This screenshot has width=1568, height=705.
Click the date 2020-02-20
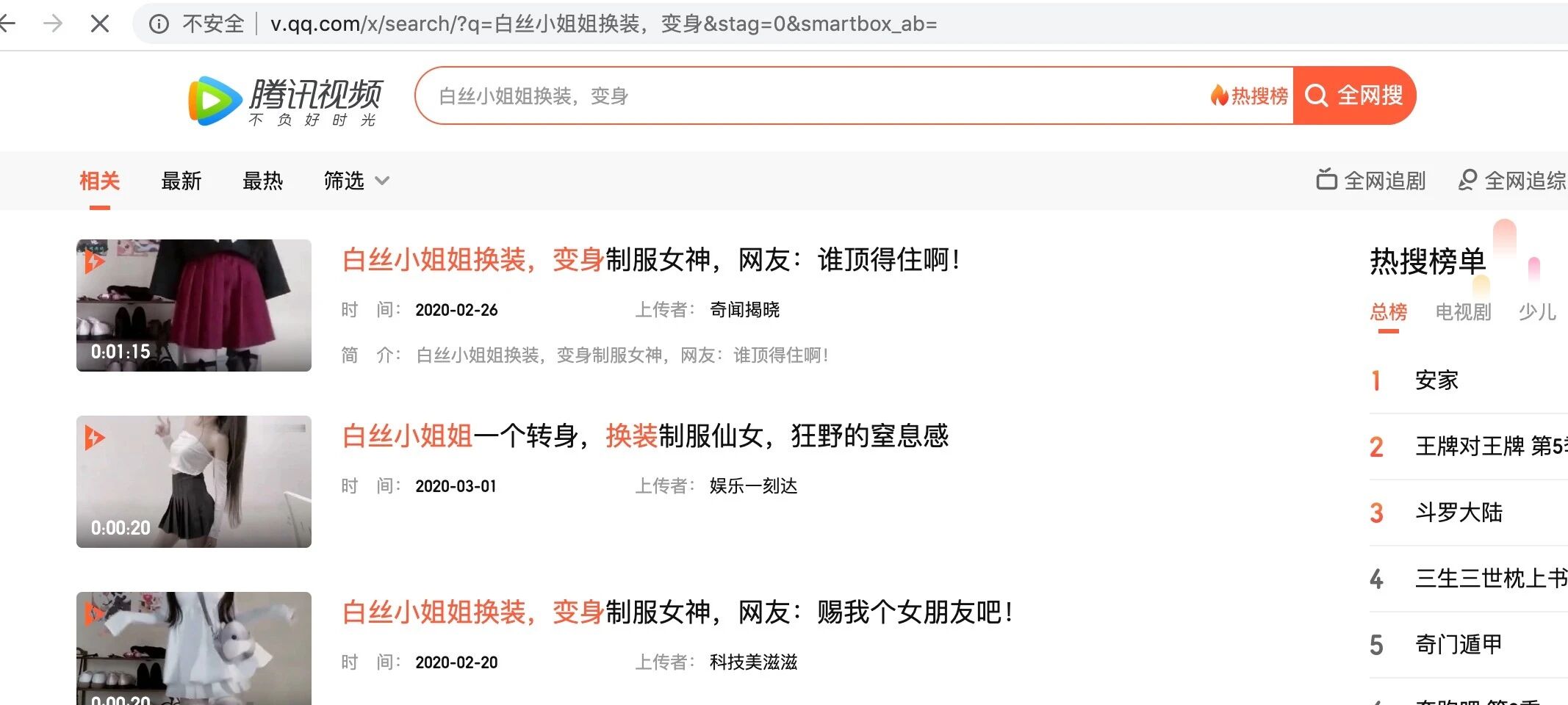point(456,662)
